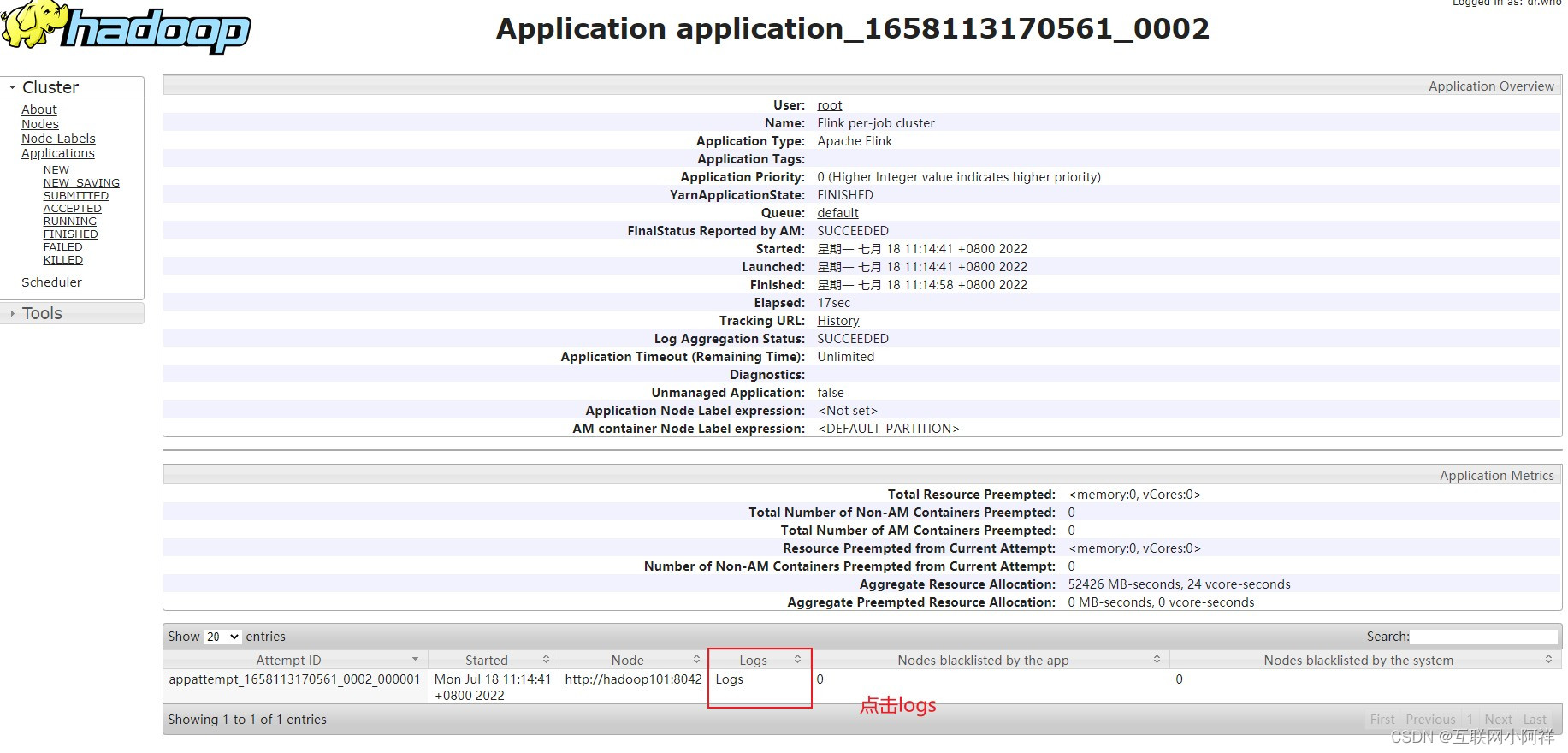Click the Hadoop elephant logo
Screen dimensions: 1568x753
127,26
